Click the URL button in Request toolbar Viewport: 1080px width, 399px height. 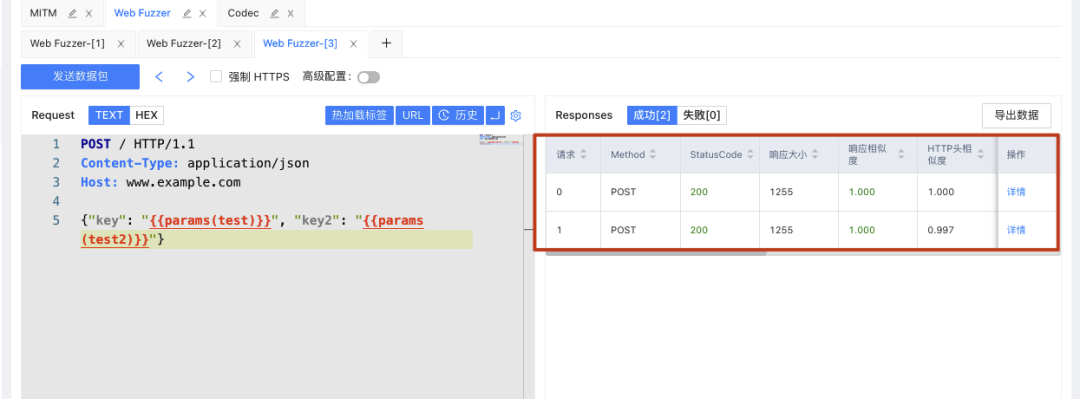pos(413,115)
